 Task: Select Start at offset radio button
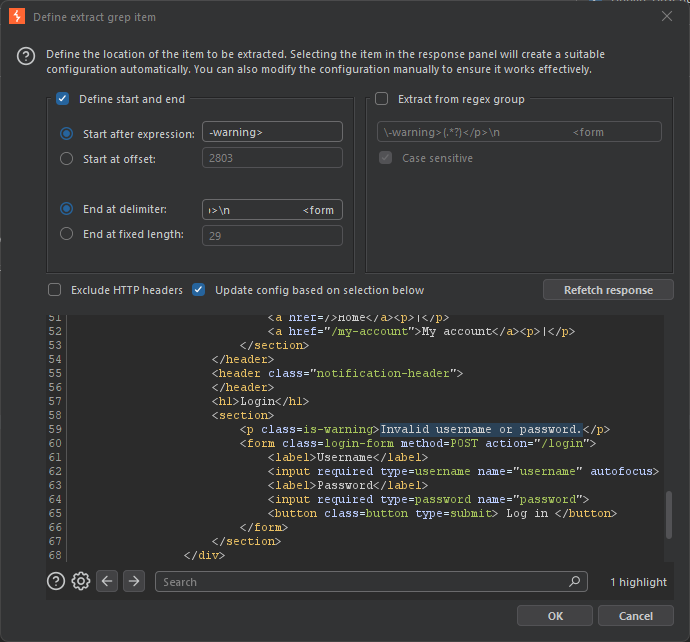point(66,158)
